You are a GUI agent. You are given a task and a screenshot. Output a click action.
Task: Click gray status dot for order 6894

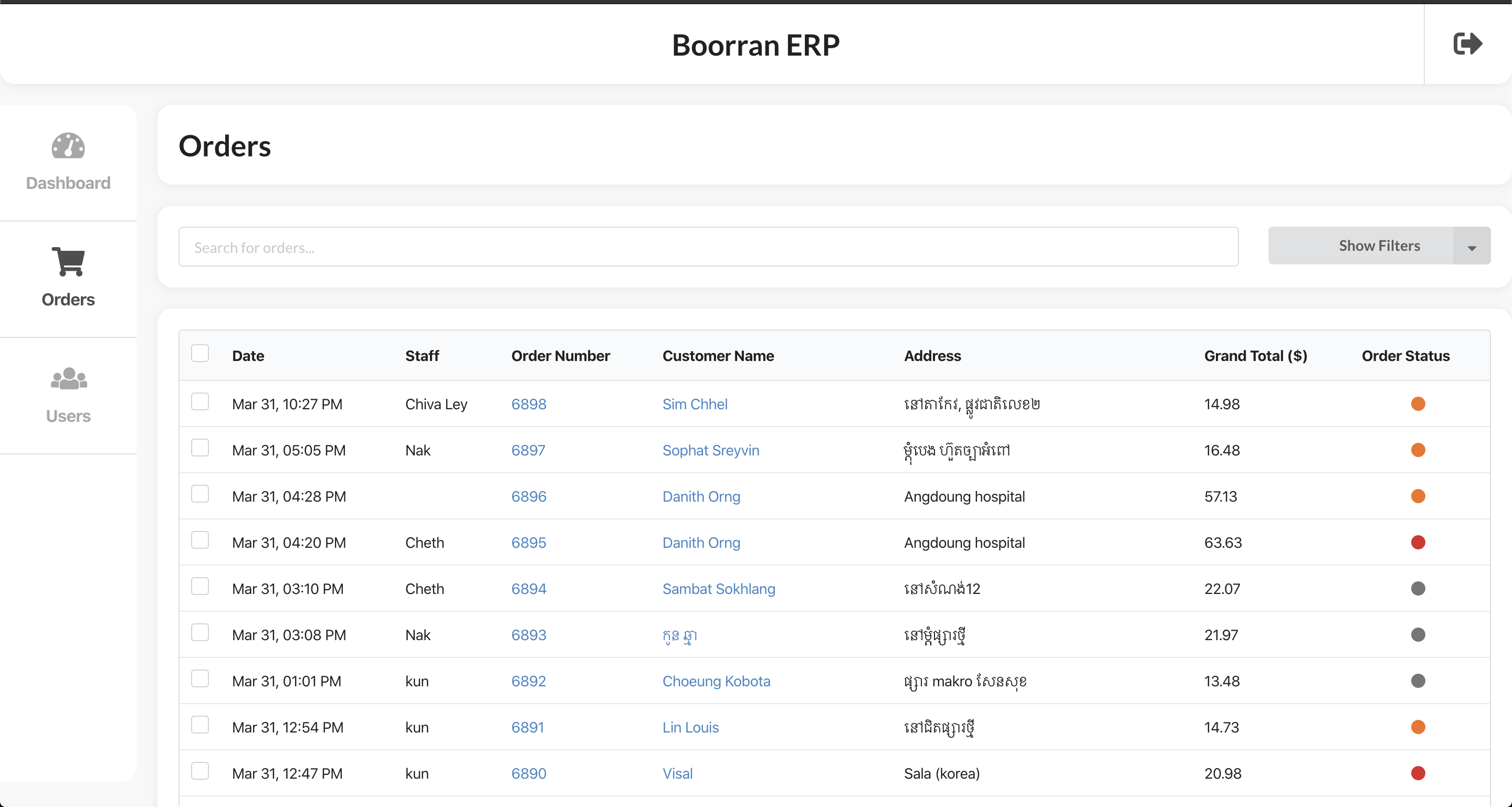(x=1418, y=589)
